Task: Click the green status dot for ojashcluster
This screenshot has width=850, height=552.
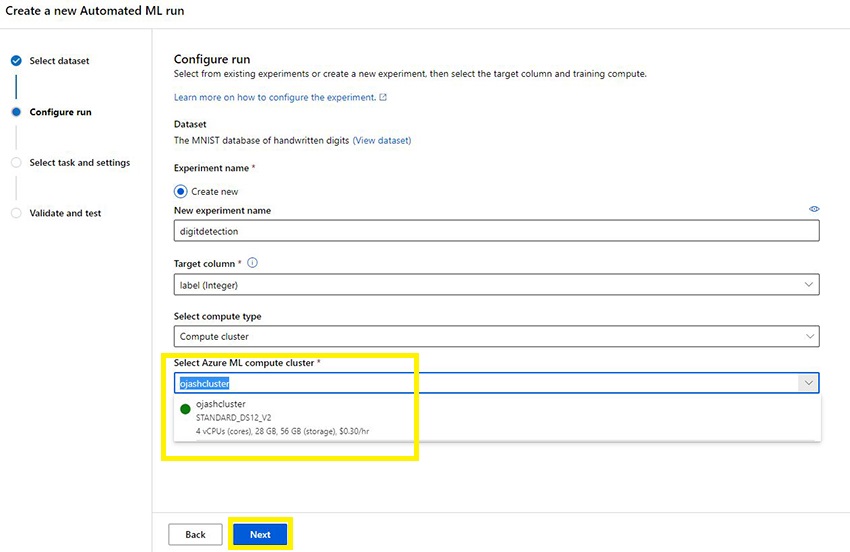Action: point(185,409)
